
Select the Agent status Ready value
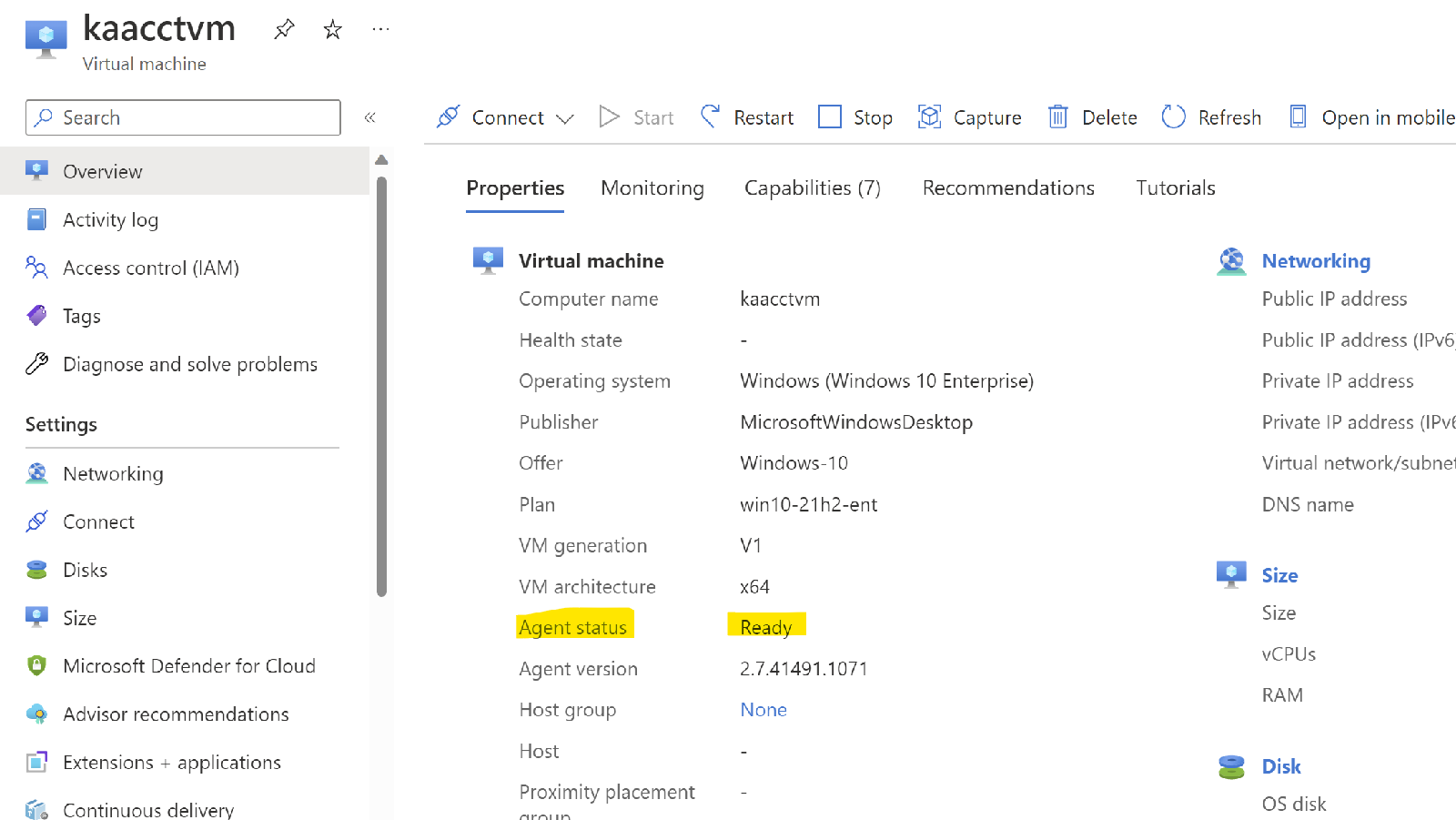point(766,627)
